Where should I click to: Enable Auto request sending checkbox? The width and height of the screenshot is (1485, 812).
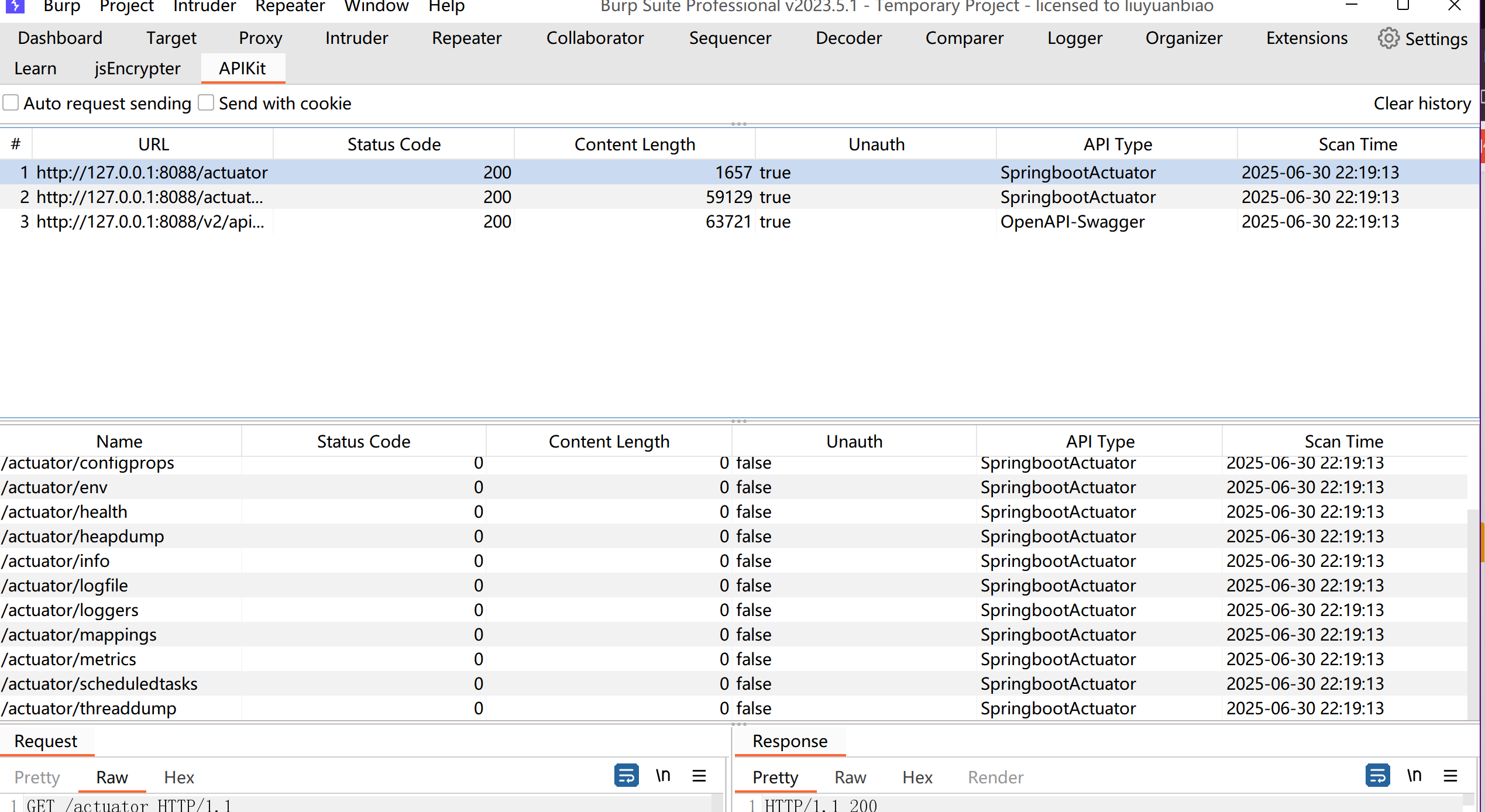pos(11,103)
